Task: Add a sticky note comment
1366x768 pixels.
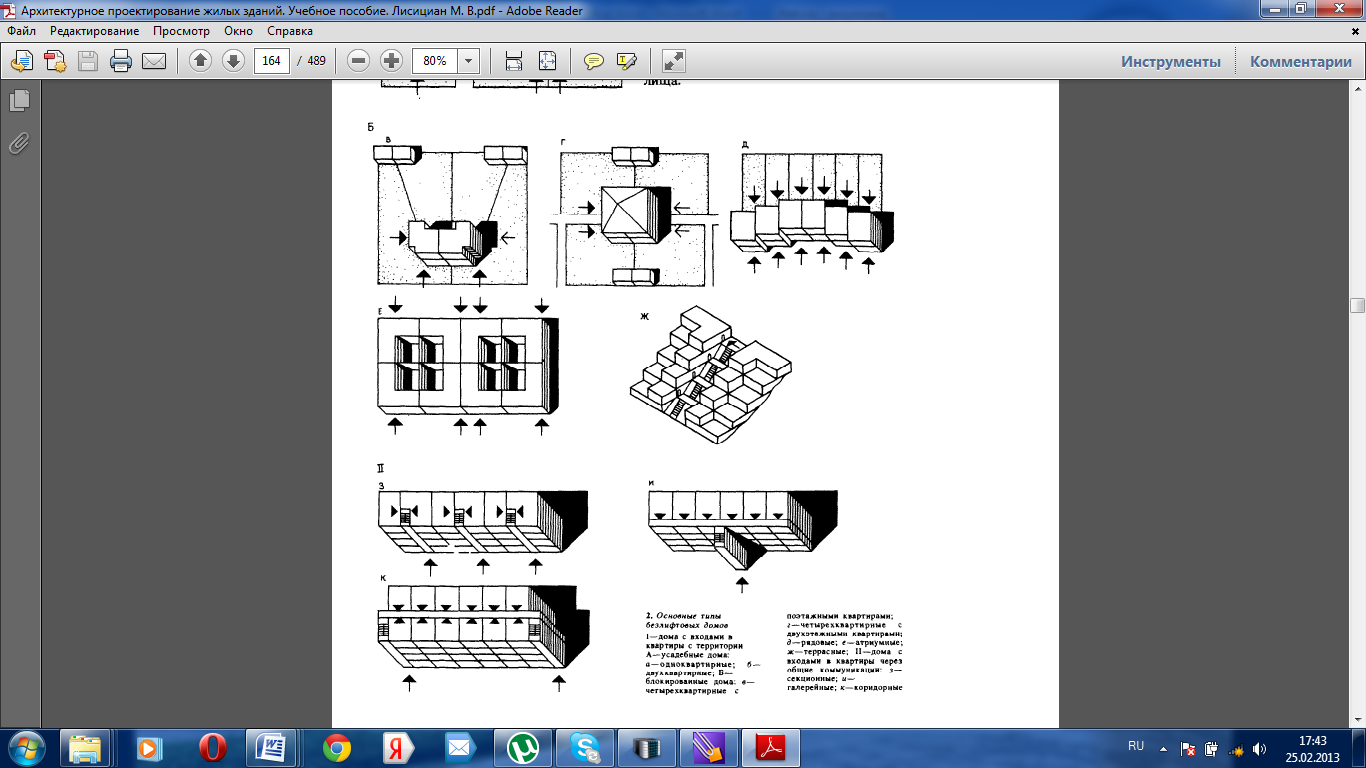Action: pos(593,61)
